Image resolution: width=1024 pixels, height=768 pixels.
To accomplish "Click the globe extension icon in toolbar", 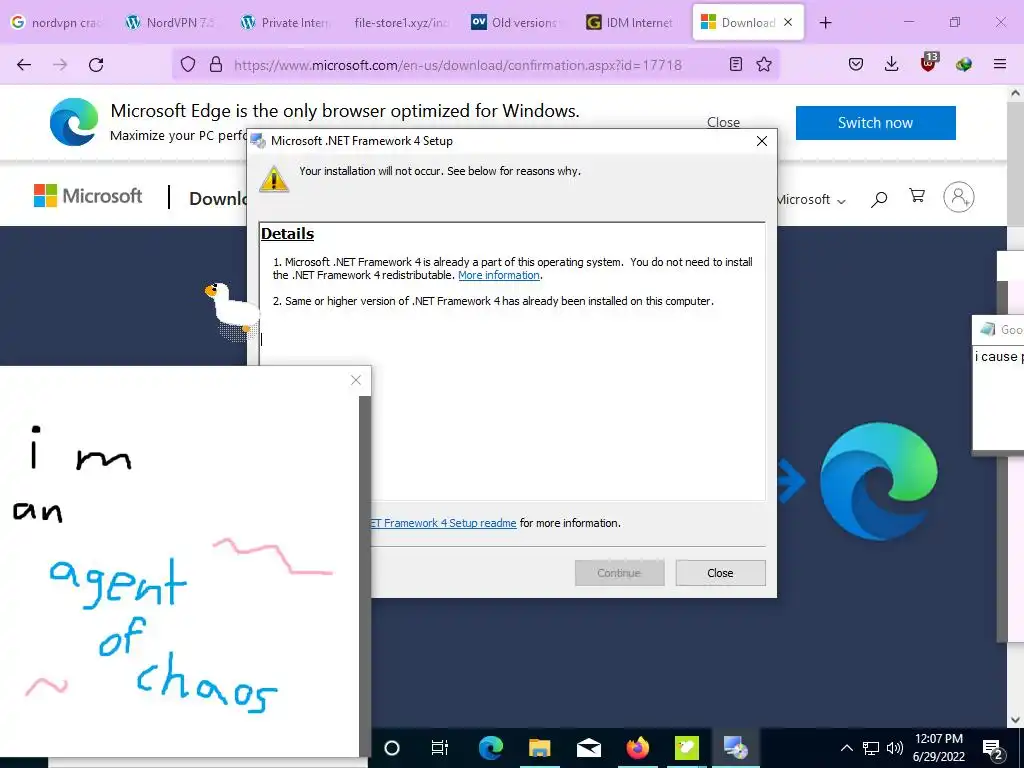I will coord(964,64).
